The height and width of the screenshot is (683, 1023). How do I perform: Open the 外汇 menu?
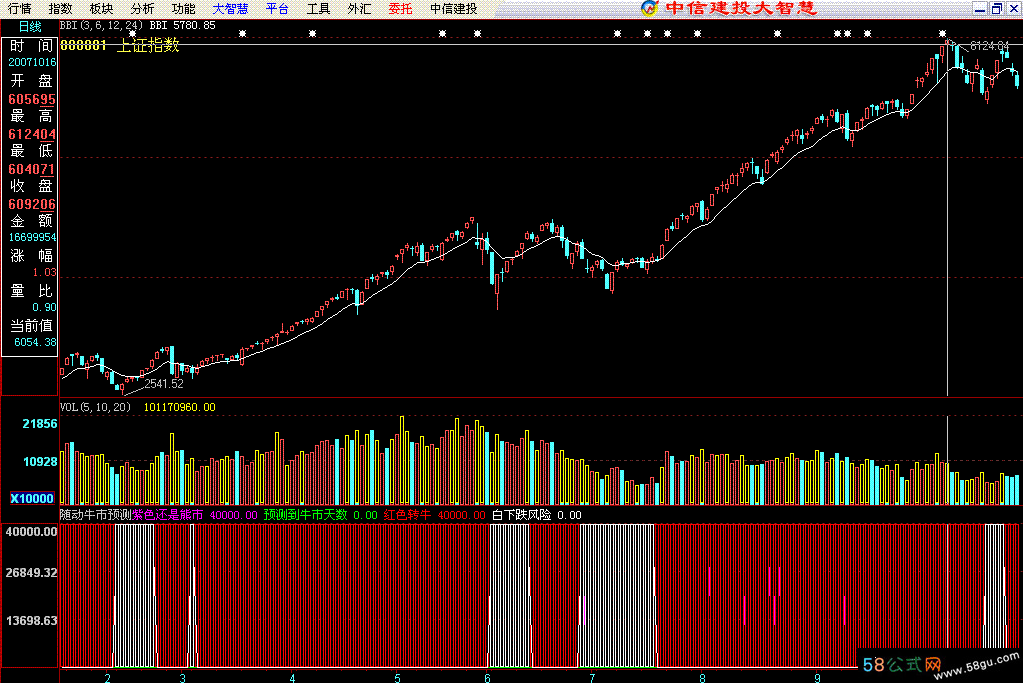click(359, 8)
